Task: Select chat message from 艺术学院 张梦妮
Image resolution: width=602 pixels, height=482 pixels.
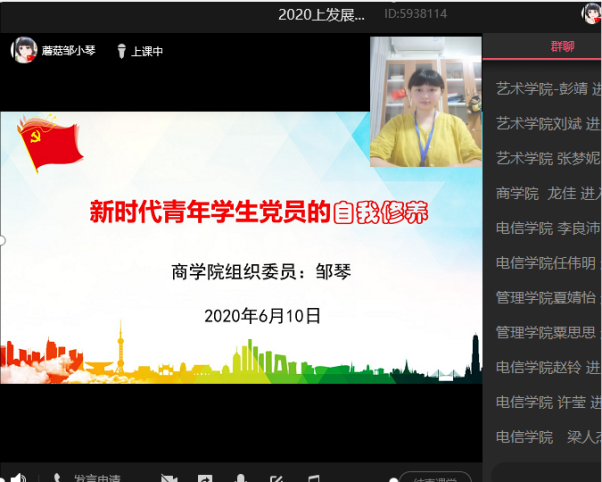Action: point(549,159)
